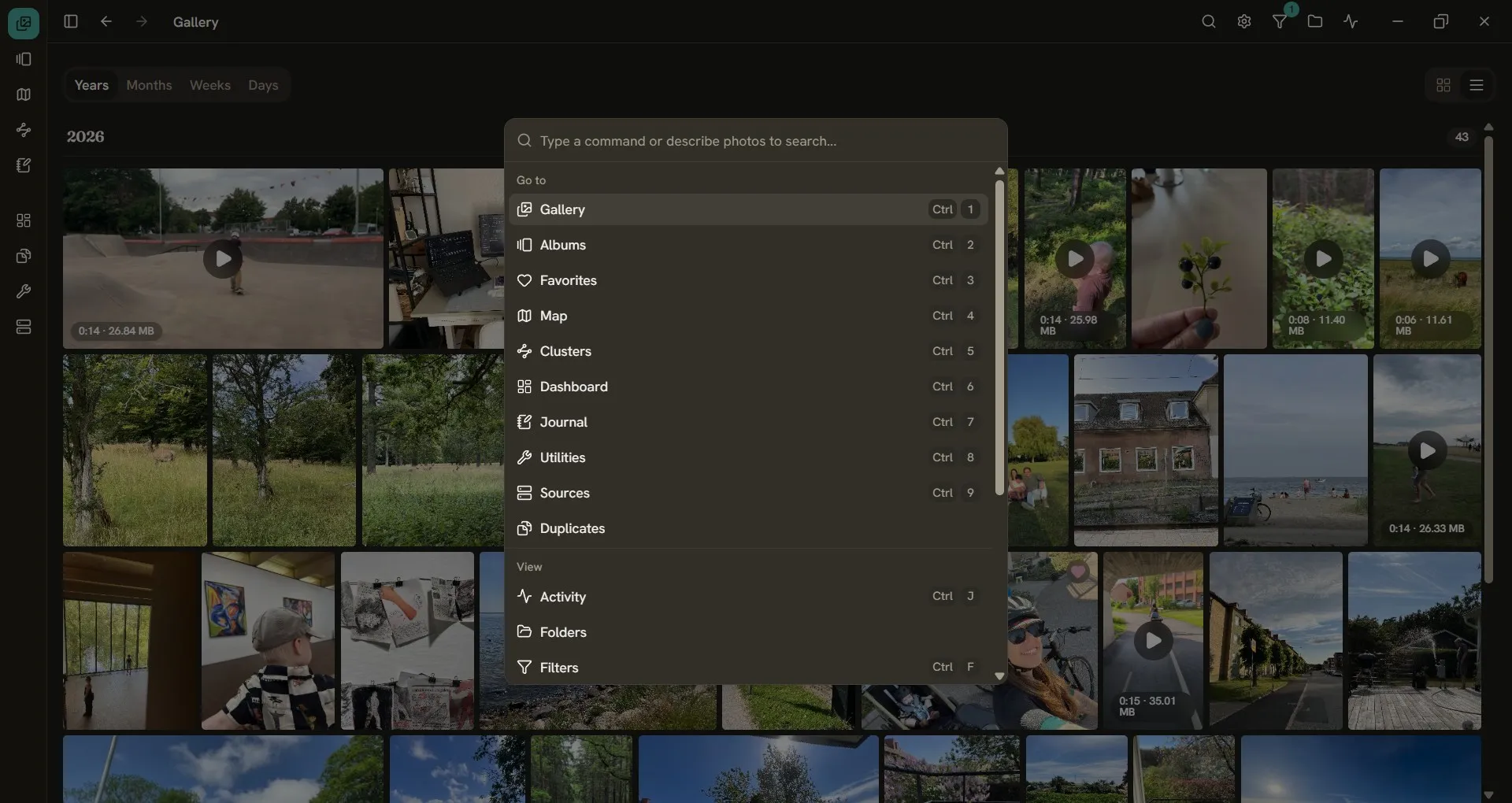This screenshot has width=1512, height=803.
Task: Switch to list layout view
Action: click(x=1477, y=86)
